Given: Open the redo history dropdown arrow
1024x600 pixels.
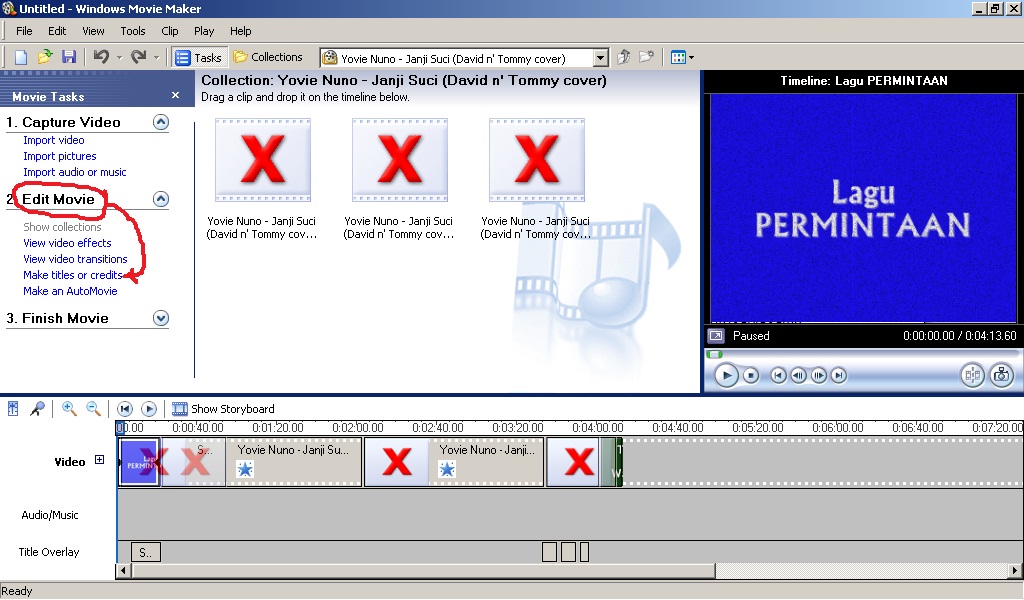Looking at the screenshot, I should pyautogui.click(x=156, y=58).
